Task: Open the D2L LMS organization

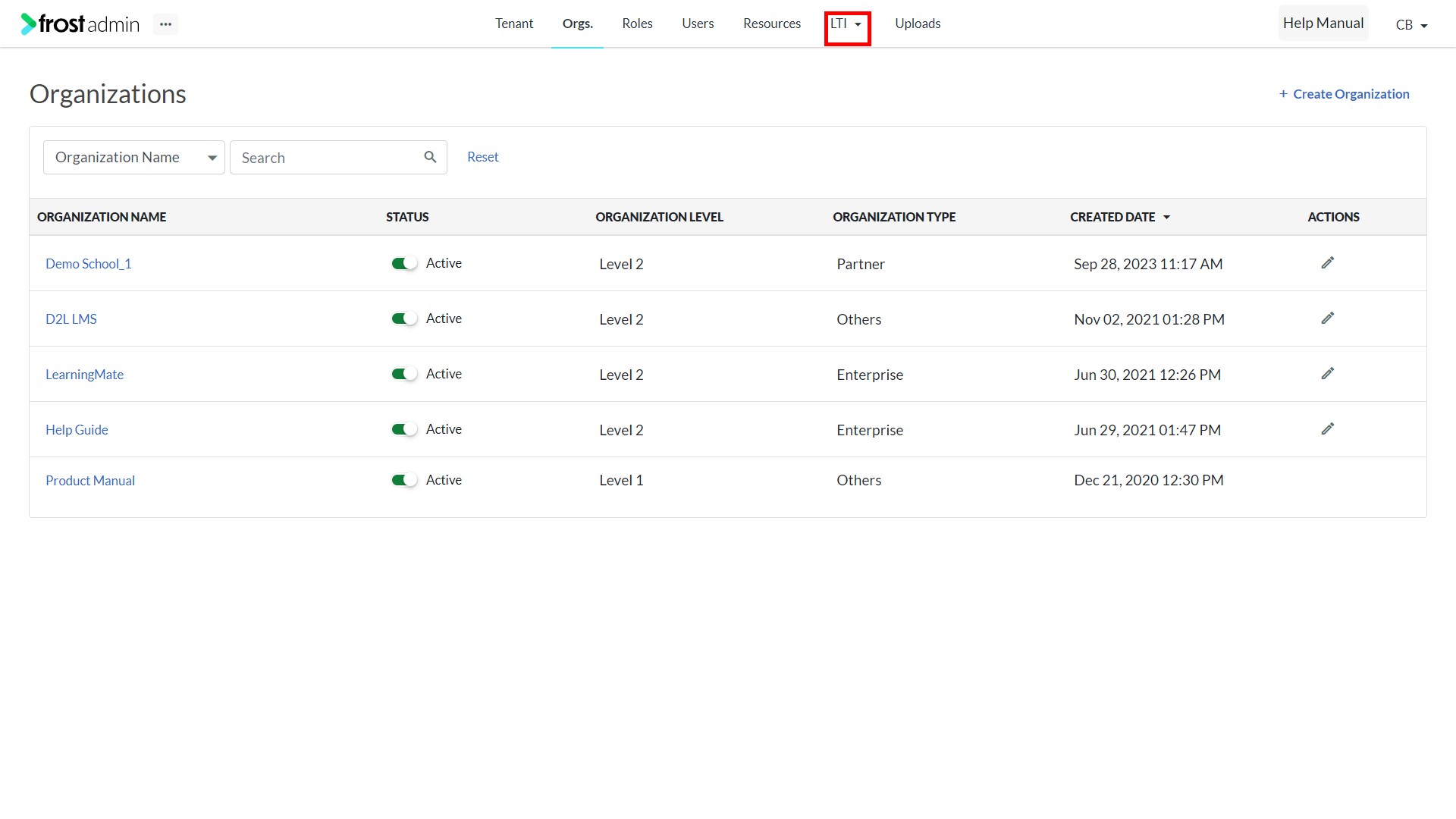Action: [x=71, y=319]
